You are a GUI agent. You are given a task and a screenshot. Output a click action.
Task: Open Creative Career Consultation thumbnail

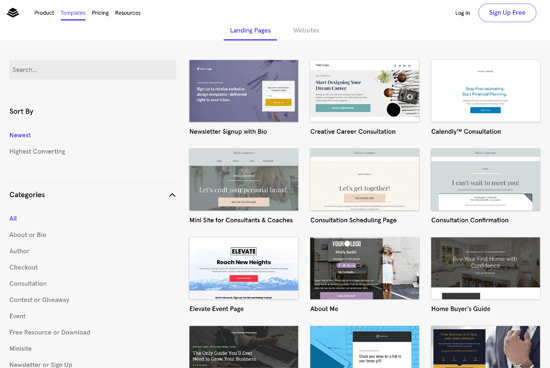tap(364, 91)
